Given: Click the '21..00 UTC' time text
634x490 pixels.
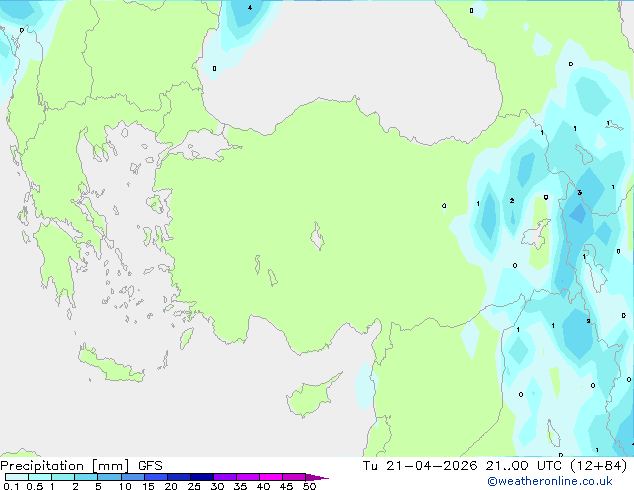Looking at the screenshot, I should pyautogui.click(x=524, y=466).
